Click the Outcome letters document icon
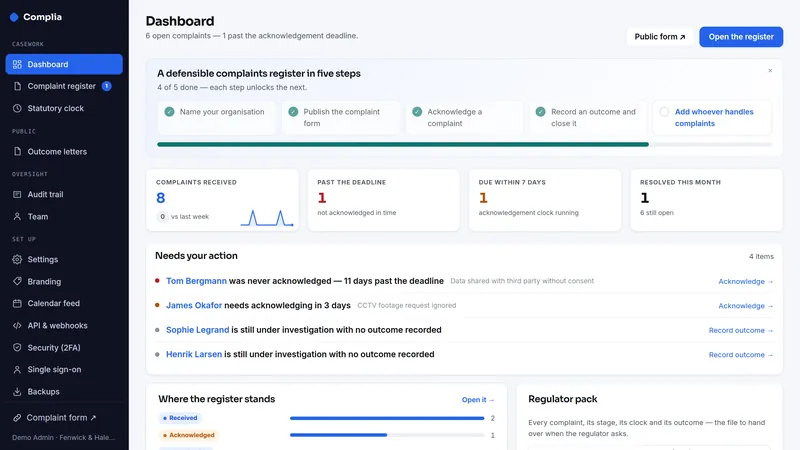 pos(17,152)
